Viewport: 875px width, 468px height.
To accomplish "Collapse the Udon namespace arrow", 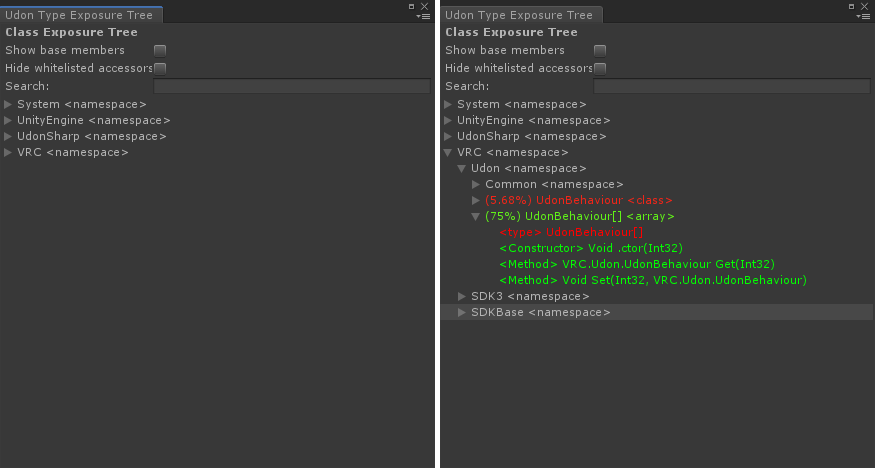I will click(462, 168).
